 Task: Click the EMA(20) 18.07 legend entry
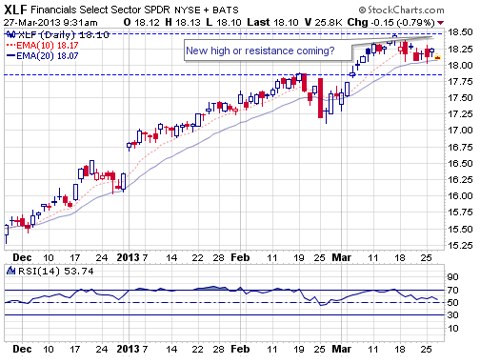[x=42, y=56]
